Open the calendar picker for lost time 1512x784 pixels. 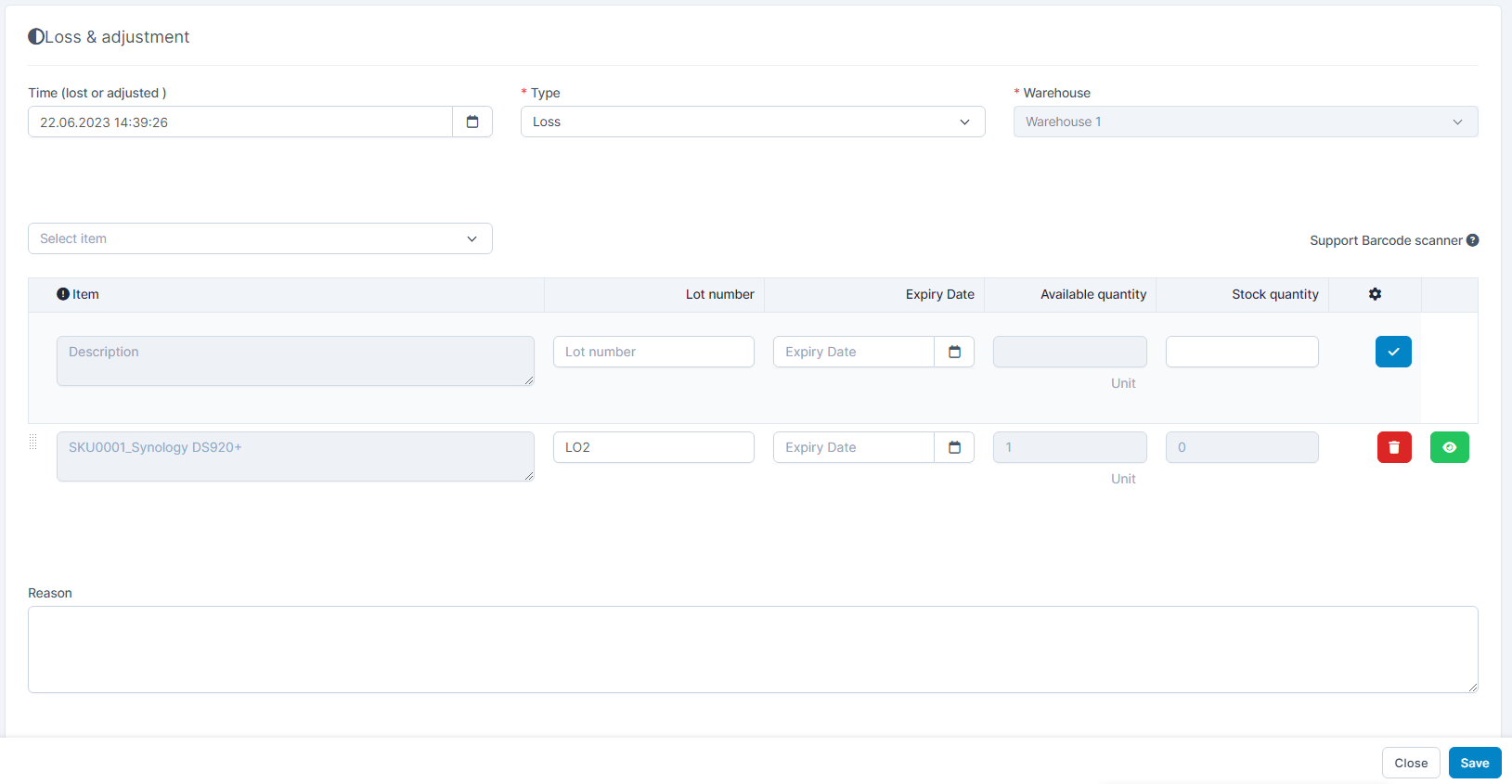click(x=472, y=122)
